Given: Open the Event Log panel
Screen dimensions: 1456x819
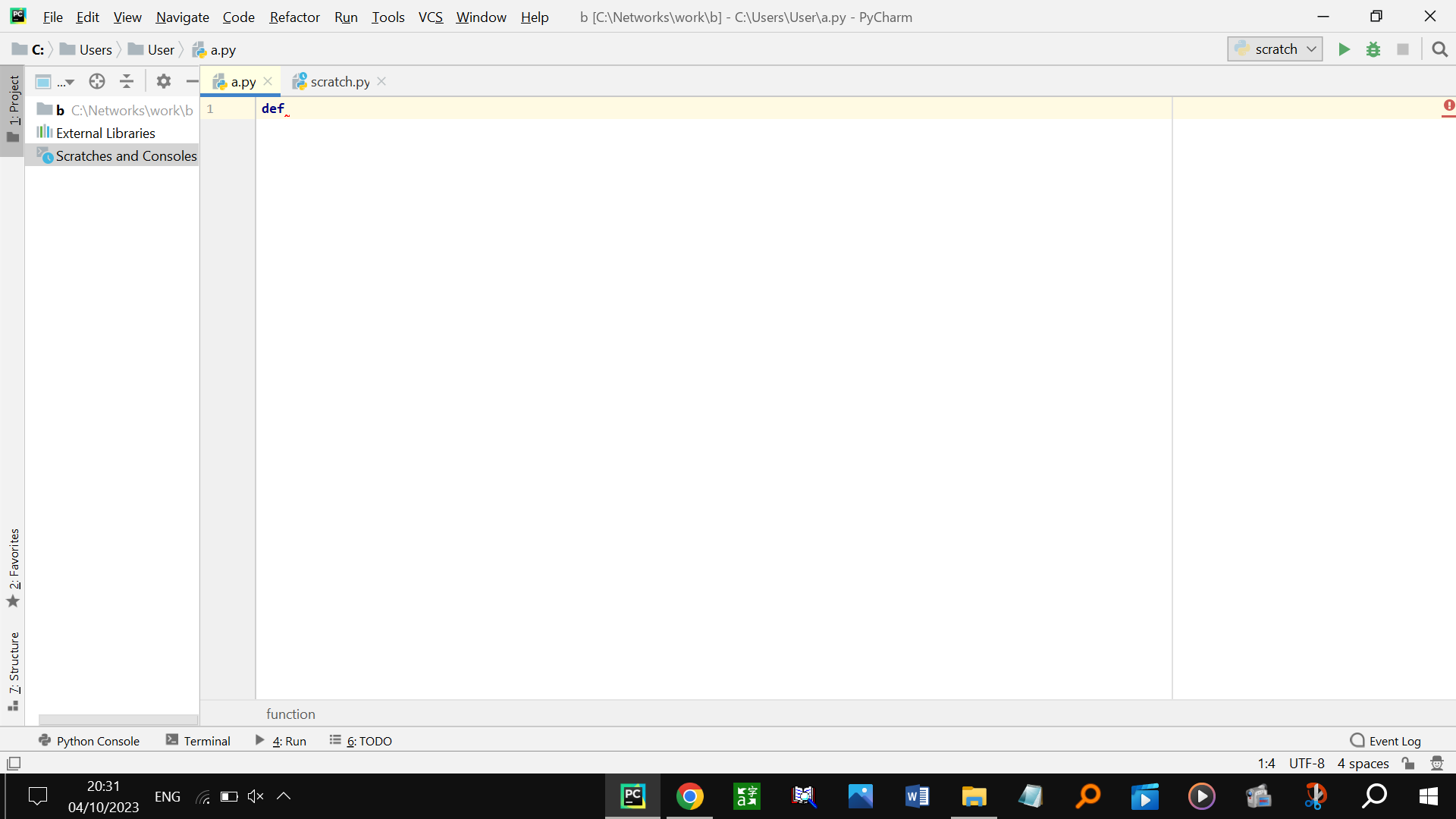Looking at the screenshot, I should point(1385,741).
